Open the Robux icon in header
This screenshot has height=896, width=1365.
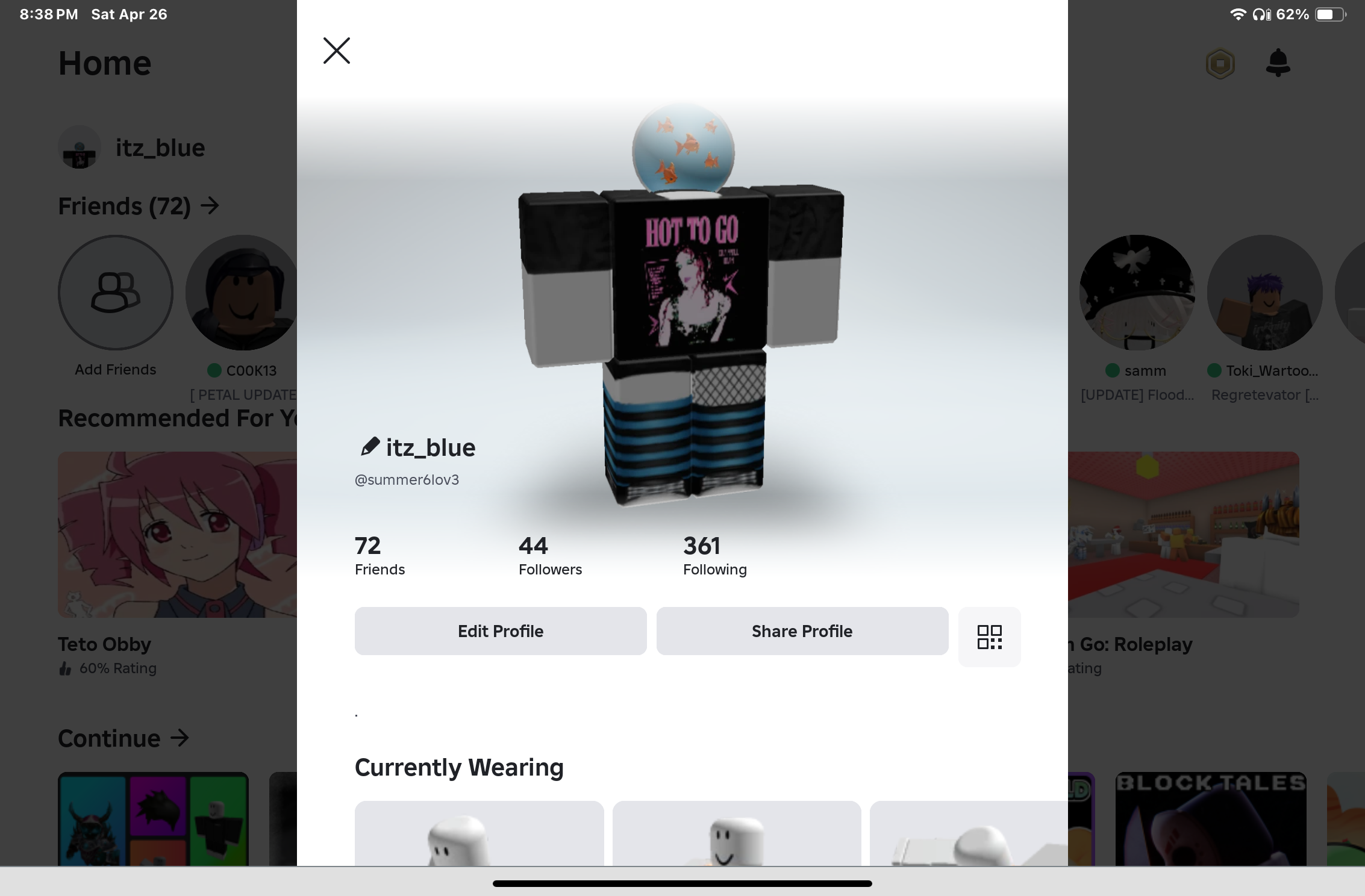[1220, 63]
